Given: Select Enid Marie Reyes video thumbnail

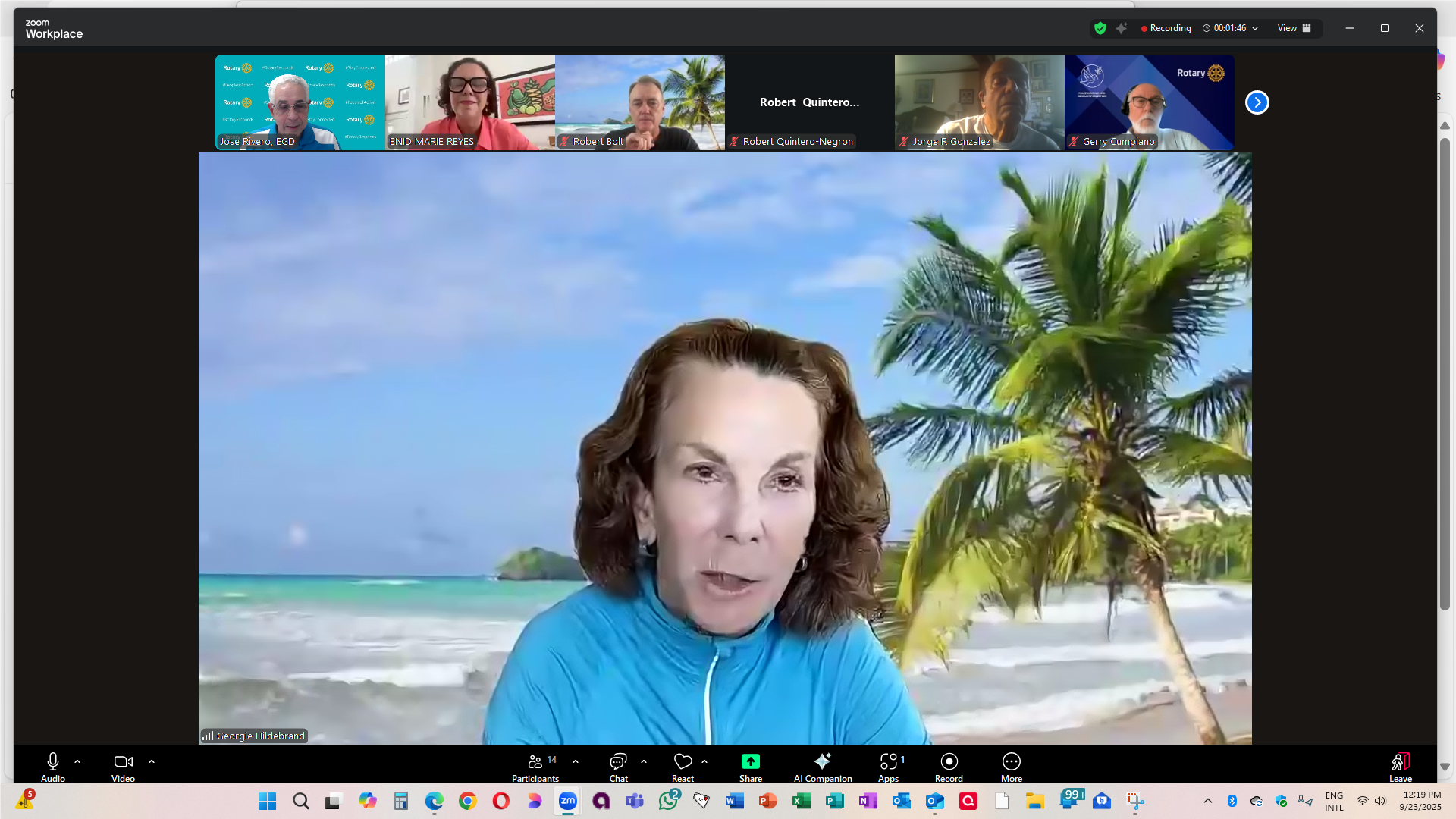Looking at the screenshot, I should tap(469, 102).
